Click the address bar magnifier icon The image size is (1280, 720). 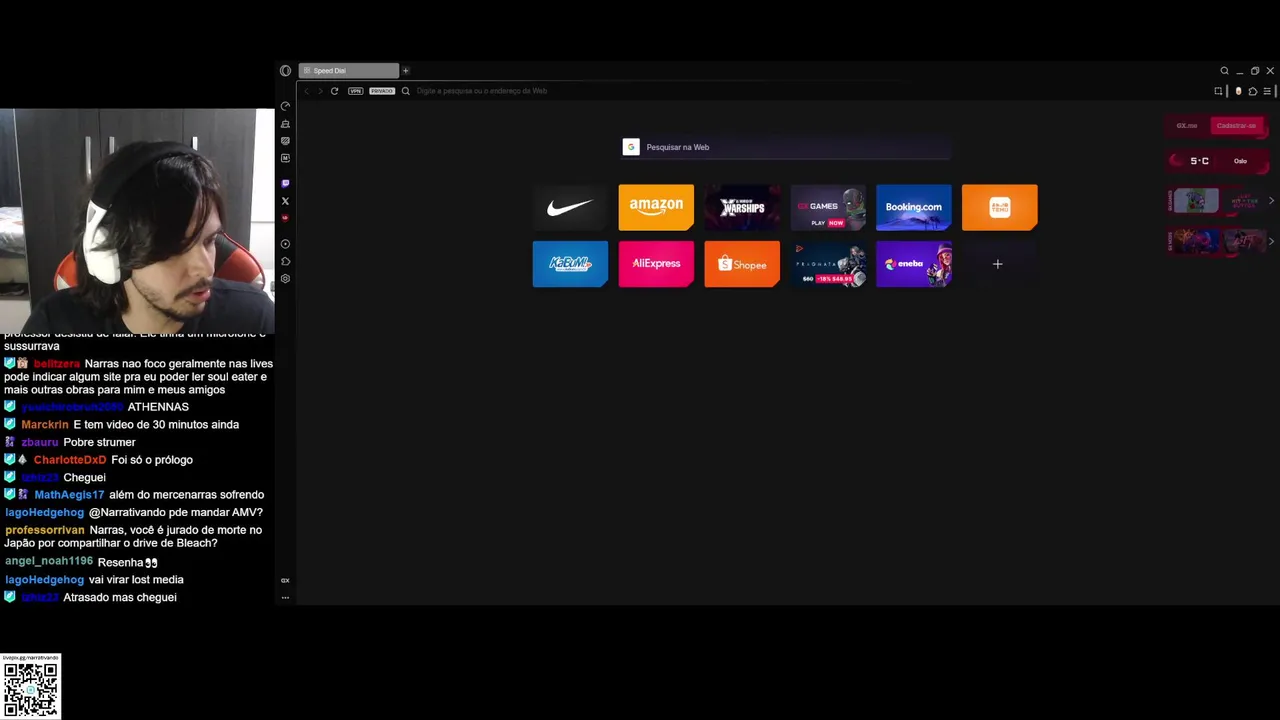(x=405, y=91)
